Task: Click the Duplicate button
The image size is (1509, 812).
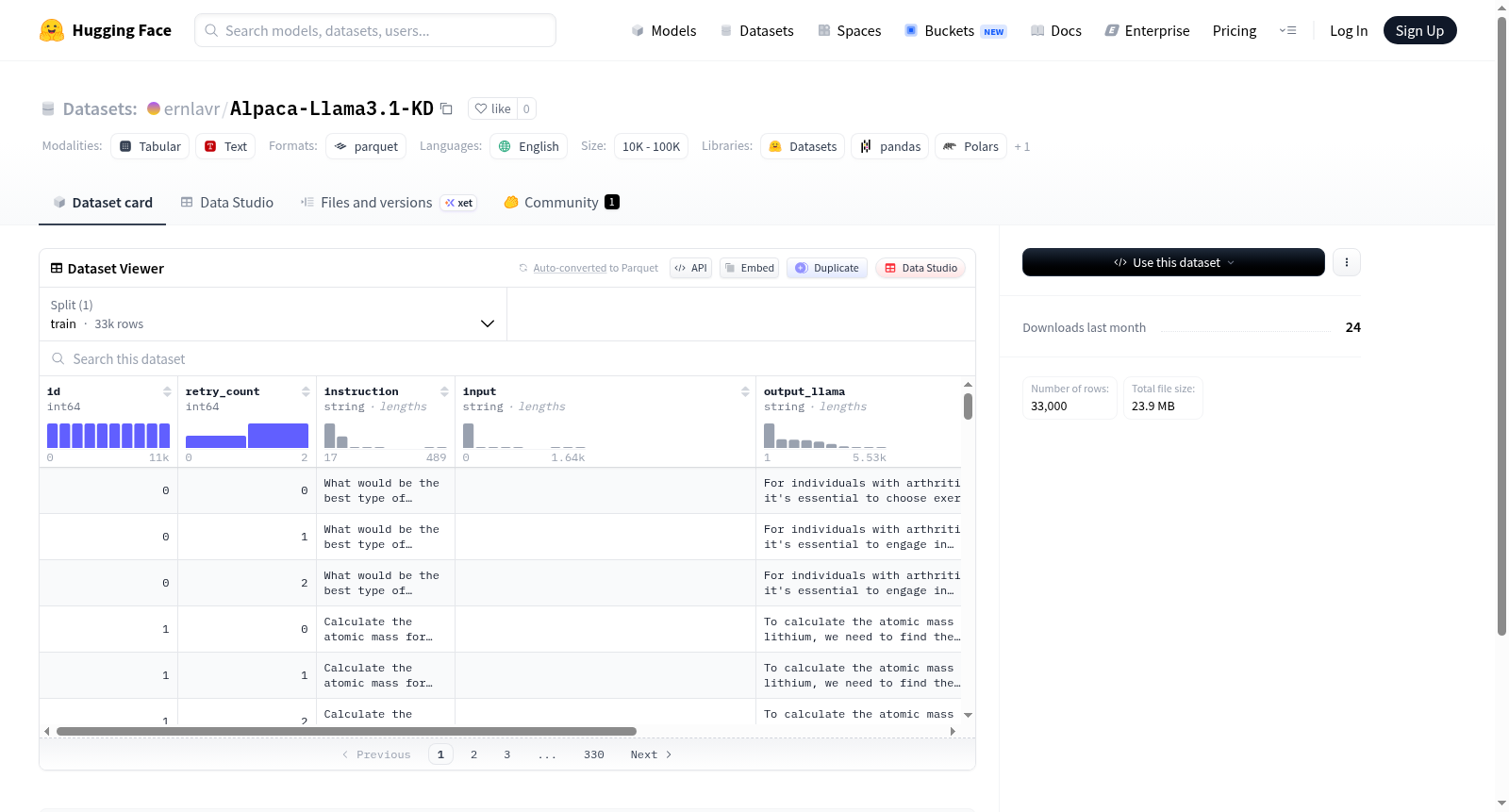Action: point(827,268)
